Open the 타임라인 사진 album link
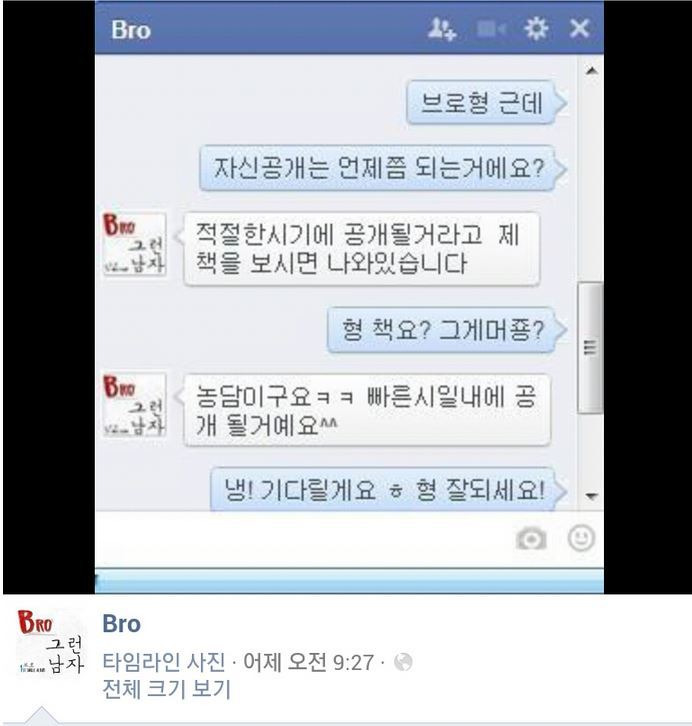 (x=164, y=662)
